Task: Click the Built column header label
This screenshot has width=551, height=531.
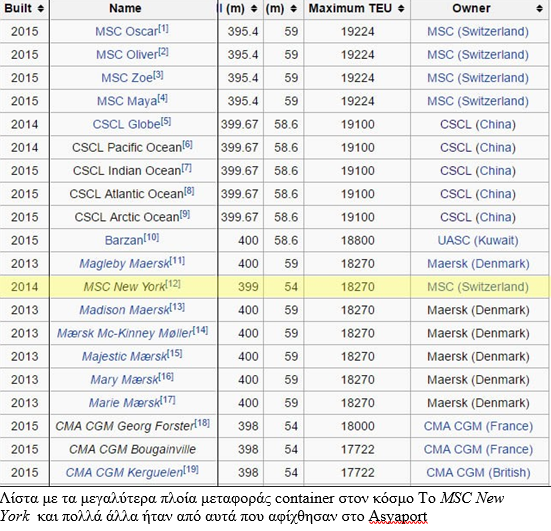Action: coord(18,8)
